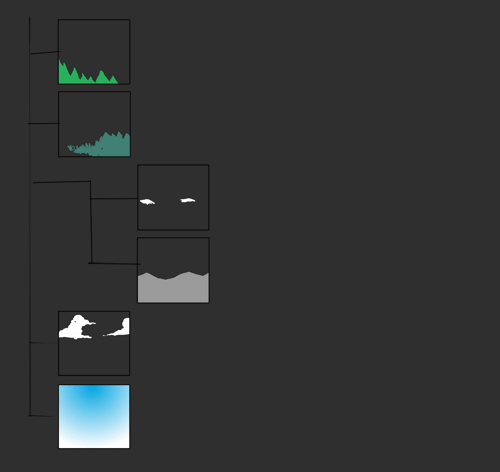500x472 pixels.
Task: Click the gray hill fill area
Action: click(x=173, y=288)
